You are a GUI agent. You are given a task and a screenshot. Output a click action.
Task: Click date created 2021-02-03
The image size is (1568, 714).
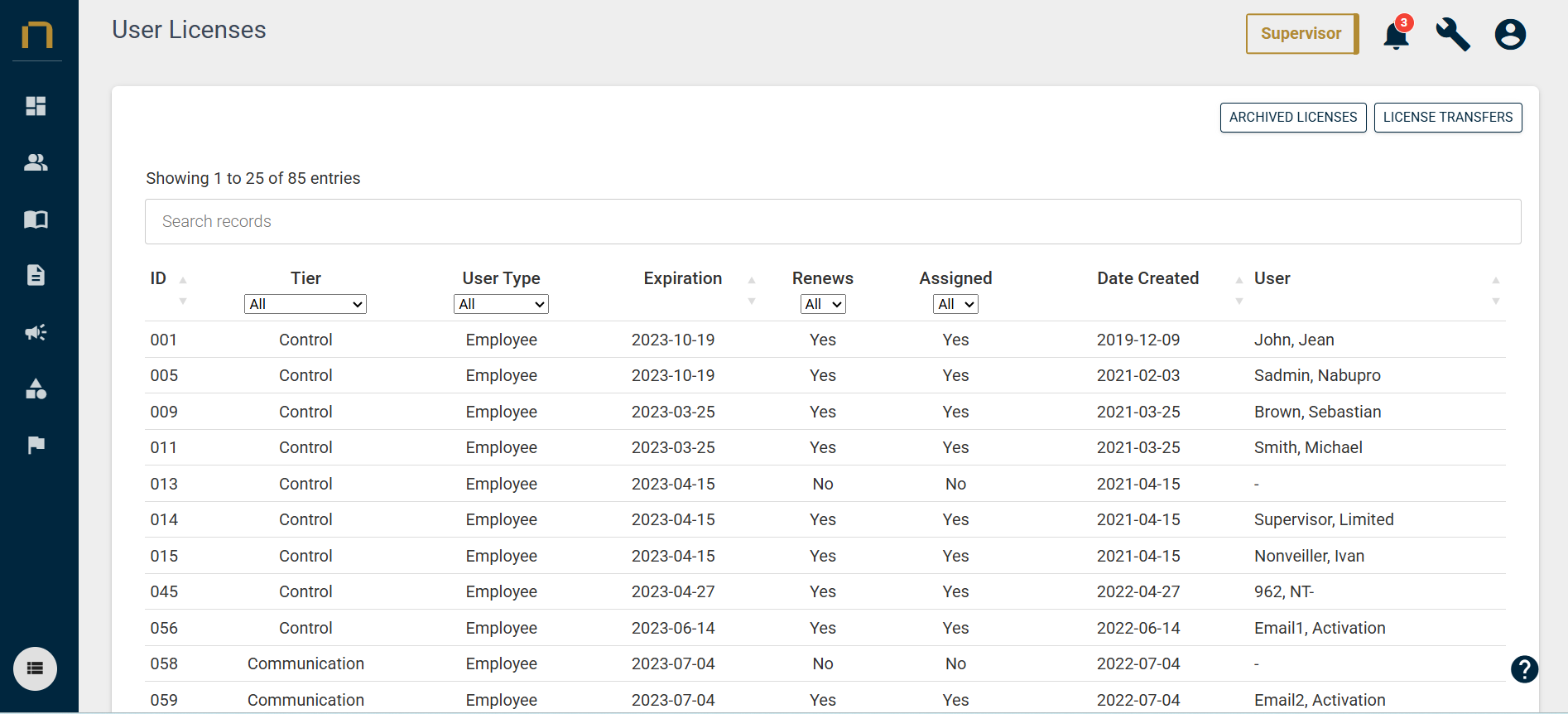click(x=1138, y=375)
